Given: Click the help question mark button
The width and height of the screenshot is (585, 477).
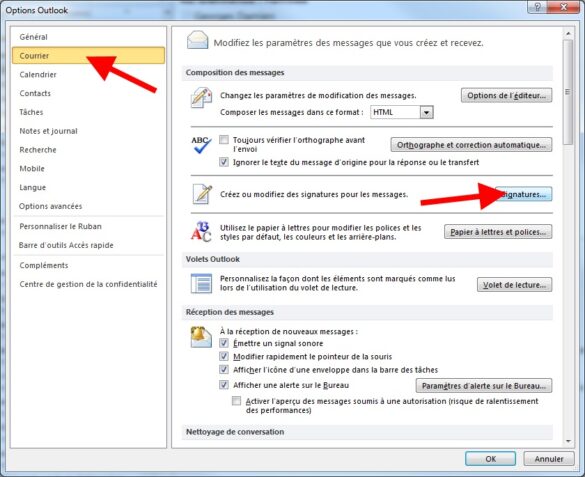Looking at the screenshot, I should 538,7.
